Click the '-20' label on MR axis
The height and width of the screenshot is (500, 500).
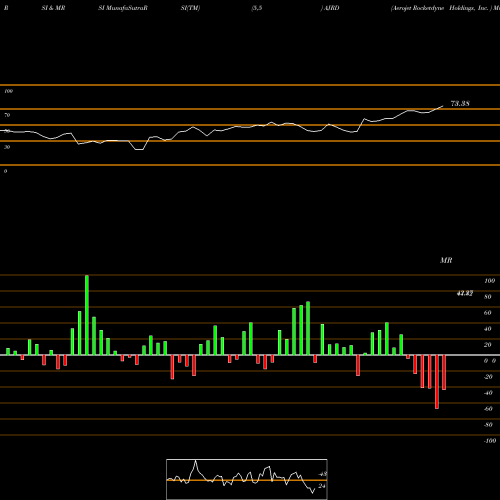(488, 377)
